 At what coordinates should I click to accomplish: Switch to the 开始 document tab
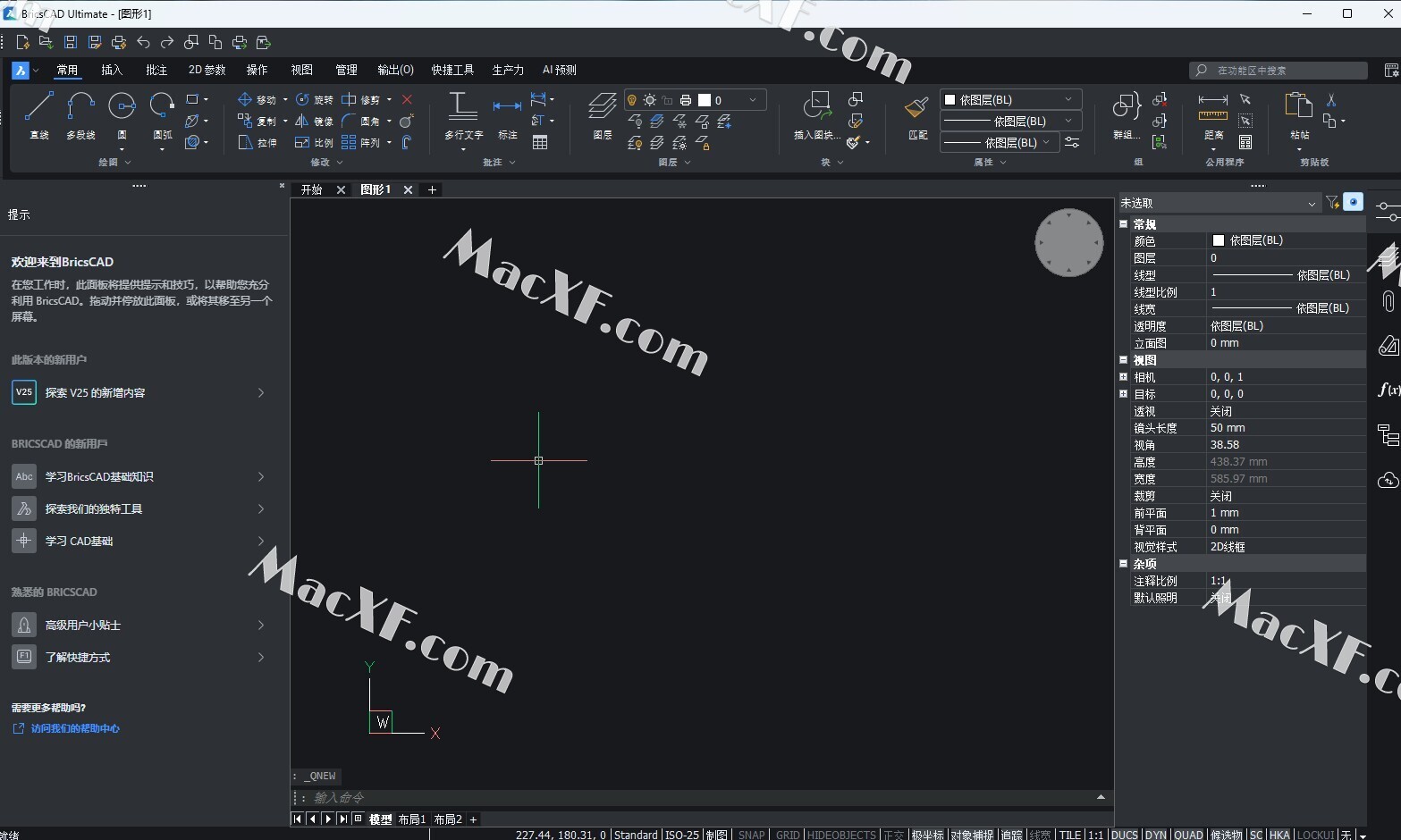tap(311, 189)
